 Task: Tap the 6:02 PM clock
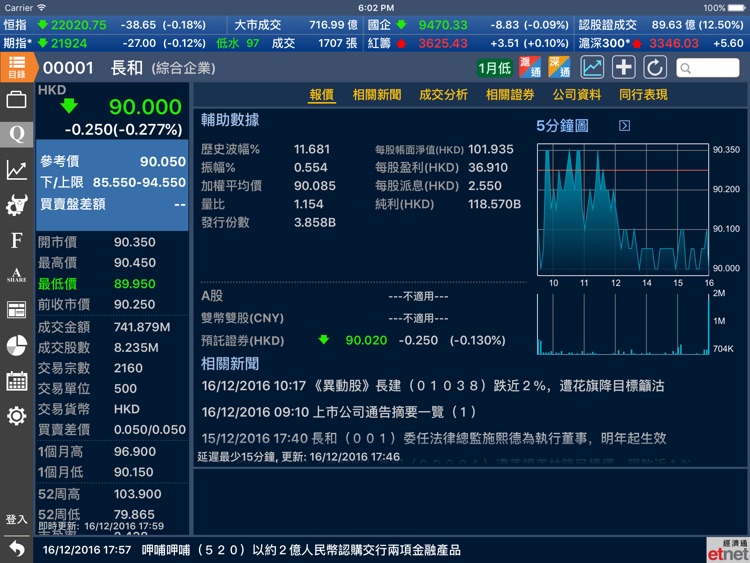(376, 8)
